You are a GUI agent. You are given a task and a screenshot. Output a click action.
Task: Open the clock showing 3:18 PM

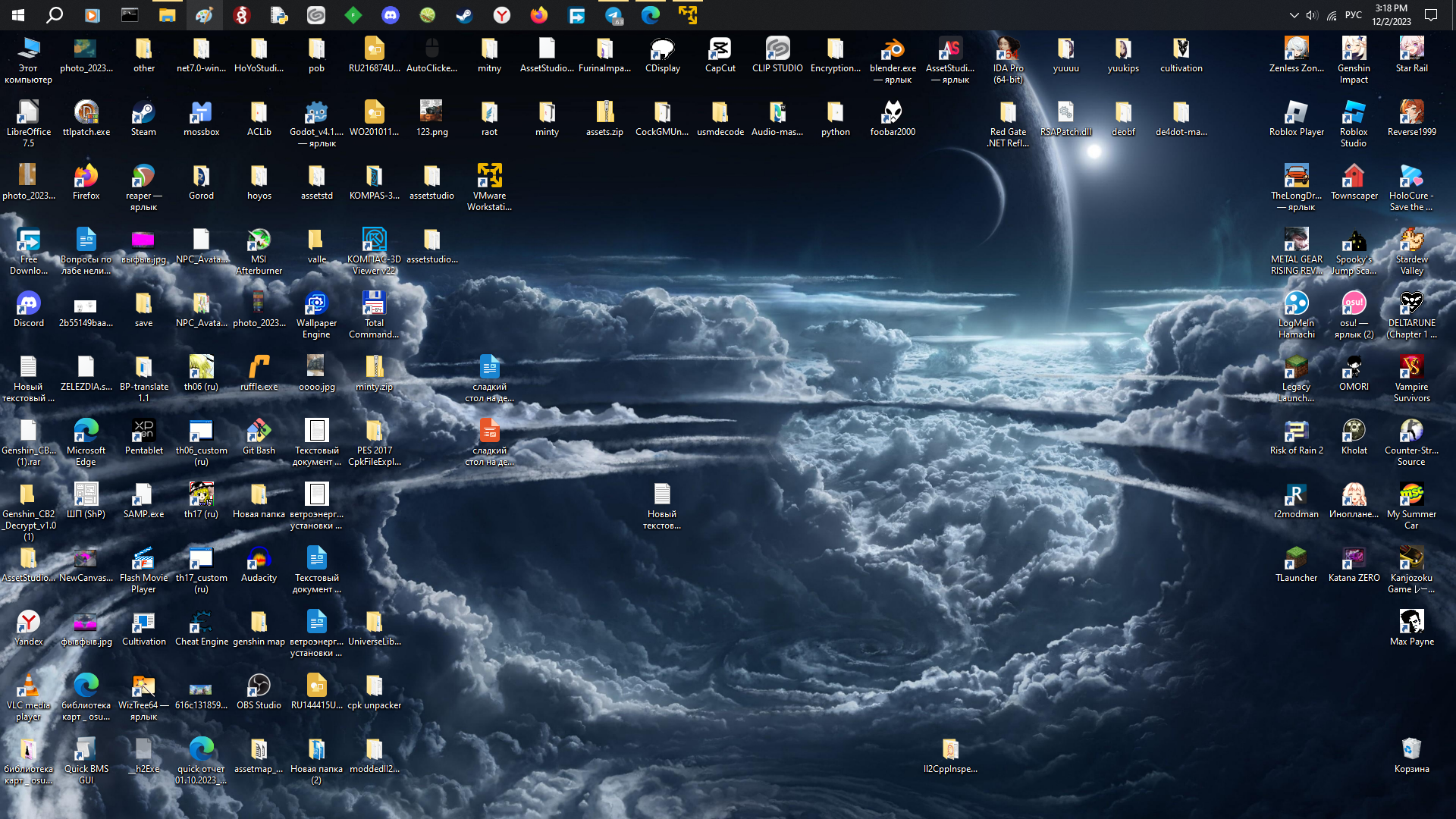(x=1391, y=15)
